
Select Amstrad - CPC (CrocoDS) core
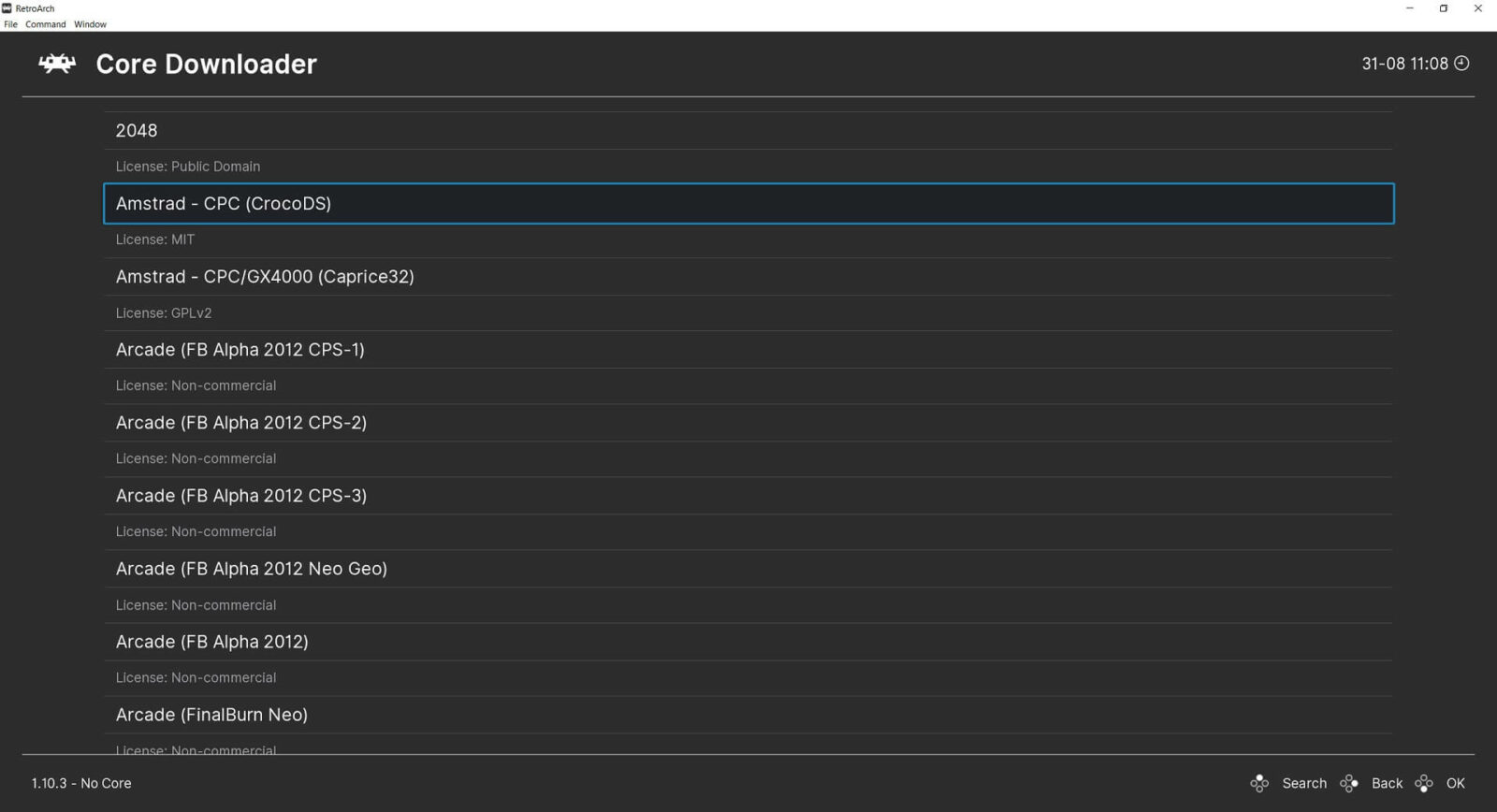point(224,204)
